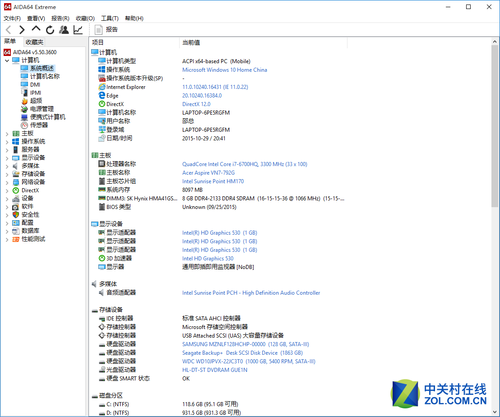This screenshot has width=500, height=417.
Task: Collapse the 计算机 tree node
Action: point(7,60)
